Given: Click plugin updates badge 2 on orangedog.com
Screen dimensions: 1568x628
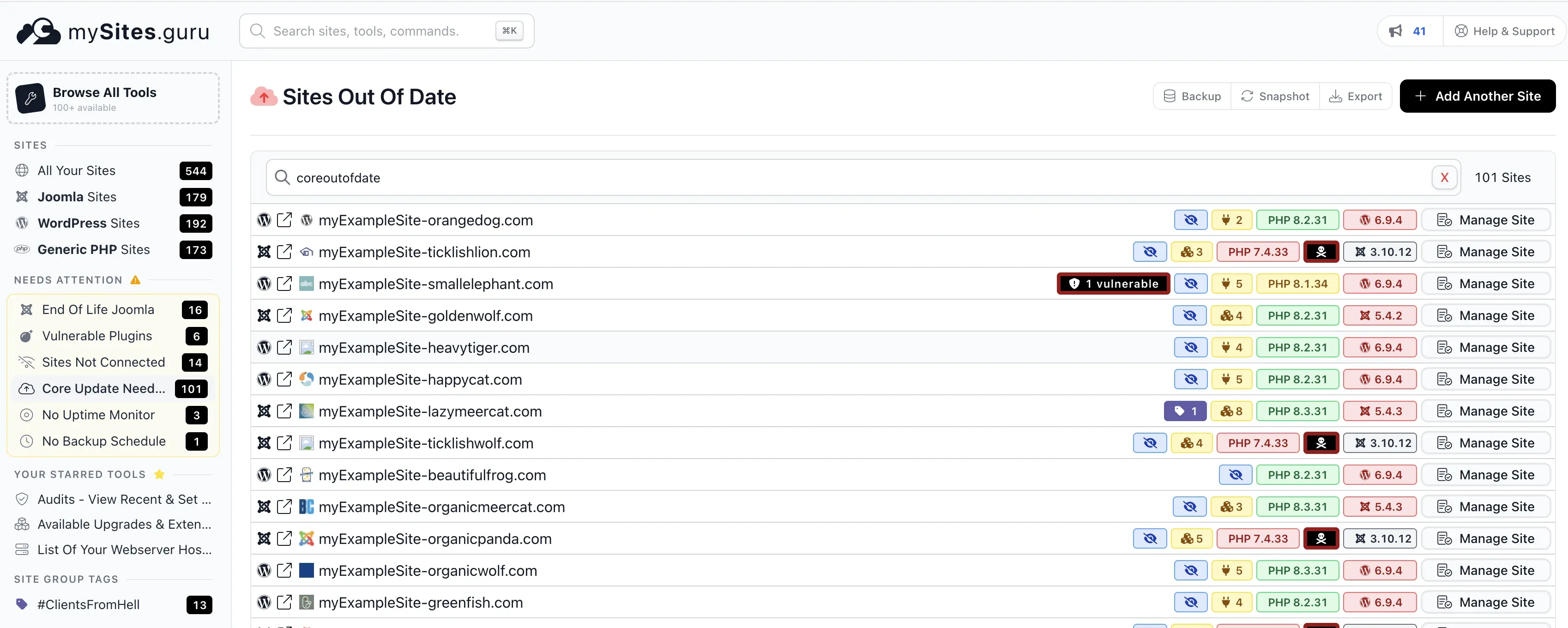Looking at the screenshot, I should point(1232,220).
